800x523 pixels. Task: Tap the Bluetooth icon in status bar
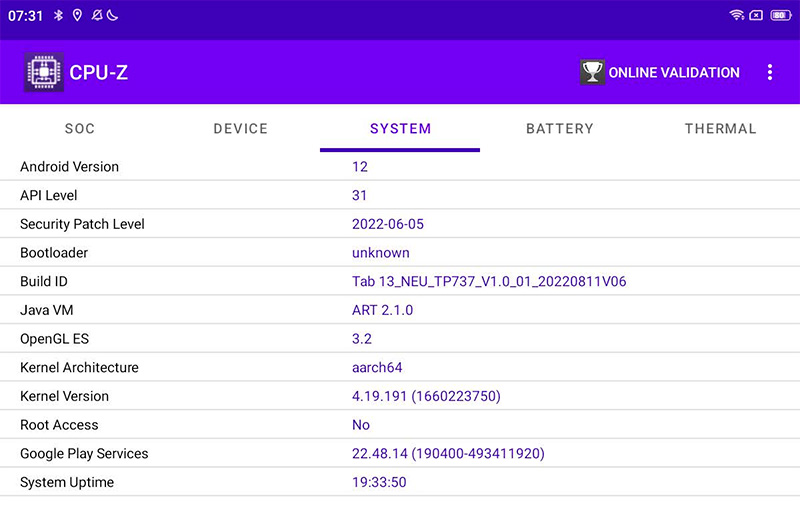click(x=59, y=15)
